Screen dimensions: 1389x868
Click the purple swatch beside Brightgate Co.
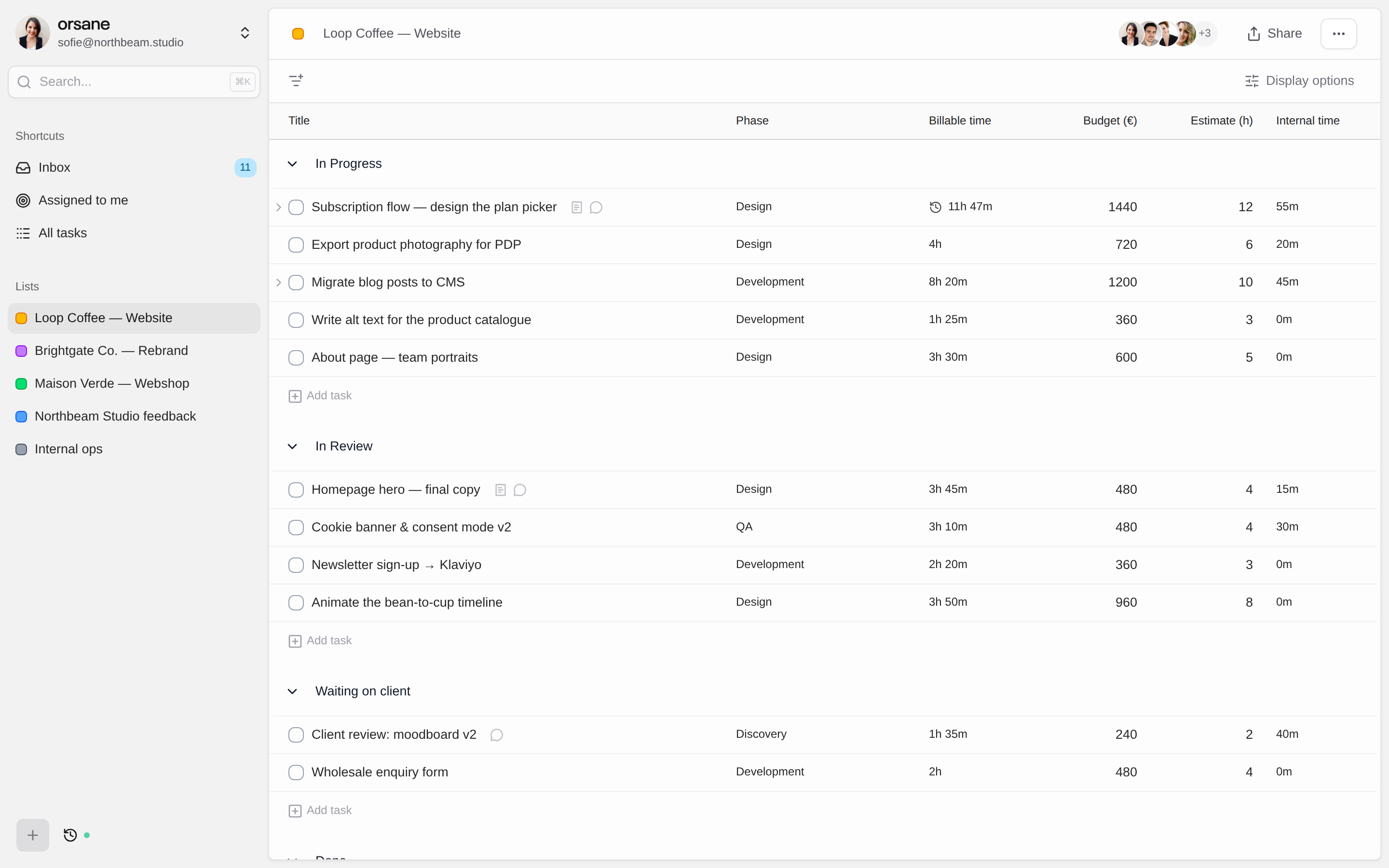21,351
